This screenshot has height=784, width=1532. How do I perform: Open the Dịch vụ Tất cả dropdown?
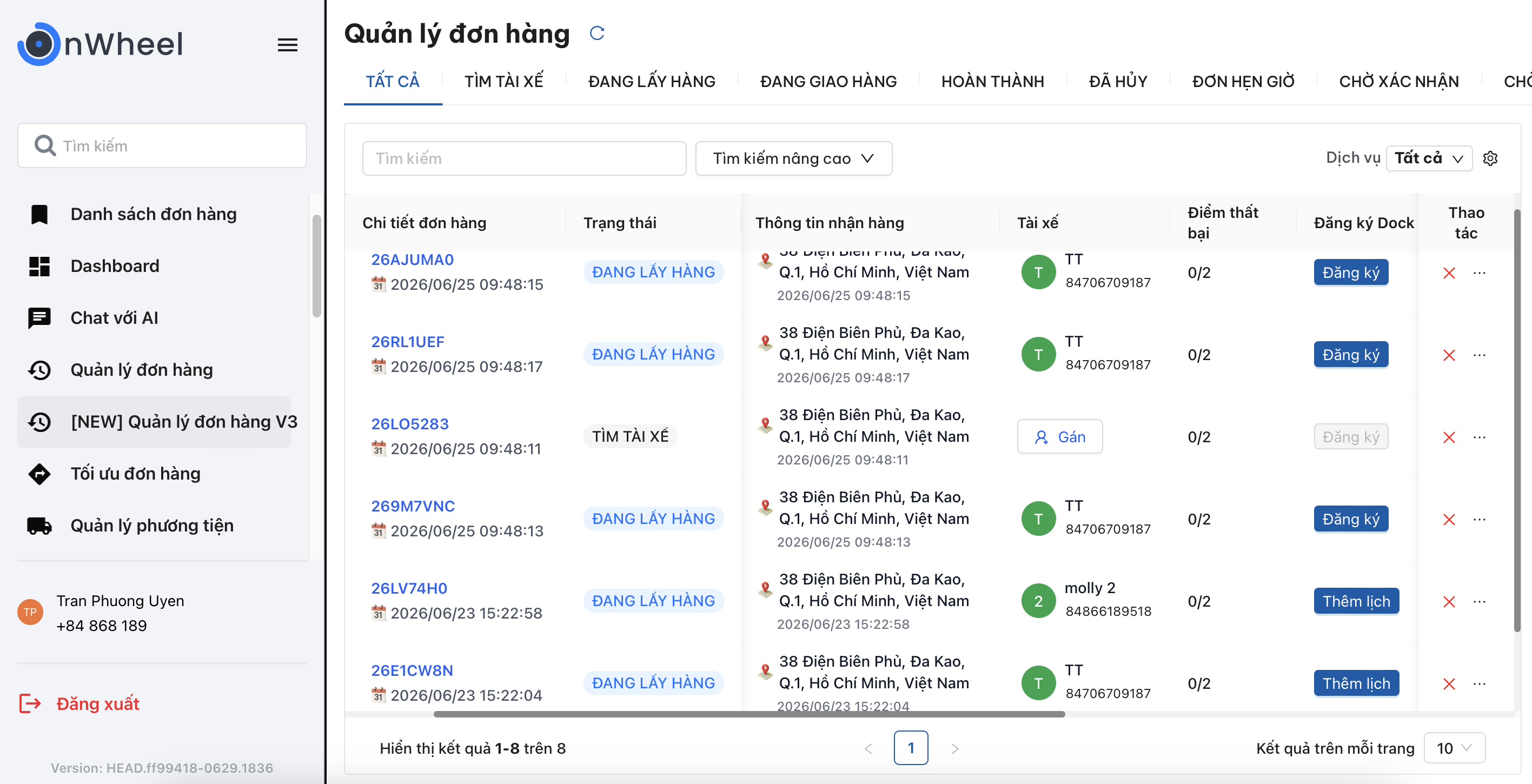point(1429,158)
